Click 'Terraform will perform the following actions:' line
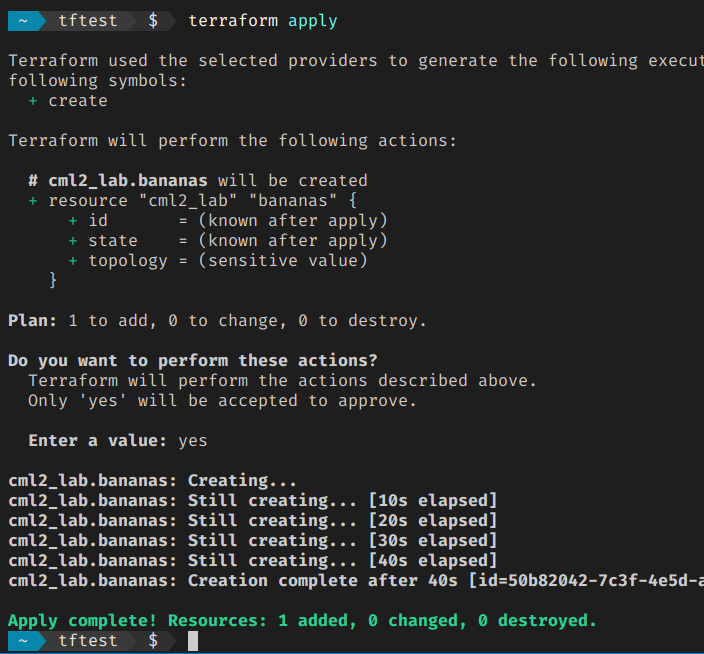 click(x=232, y=141)
